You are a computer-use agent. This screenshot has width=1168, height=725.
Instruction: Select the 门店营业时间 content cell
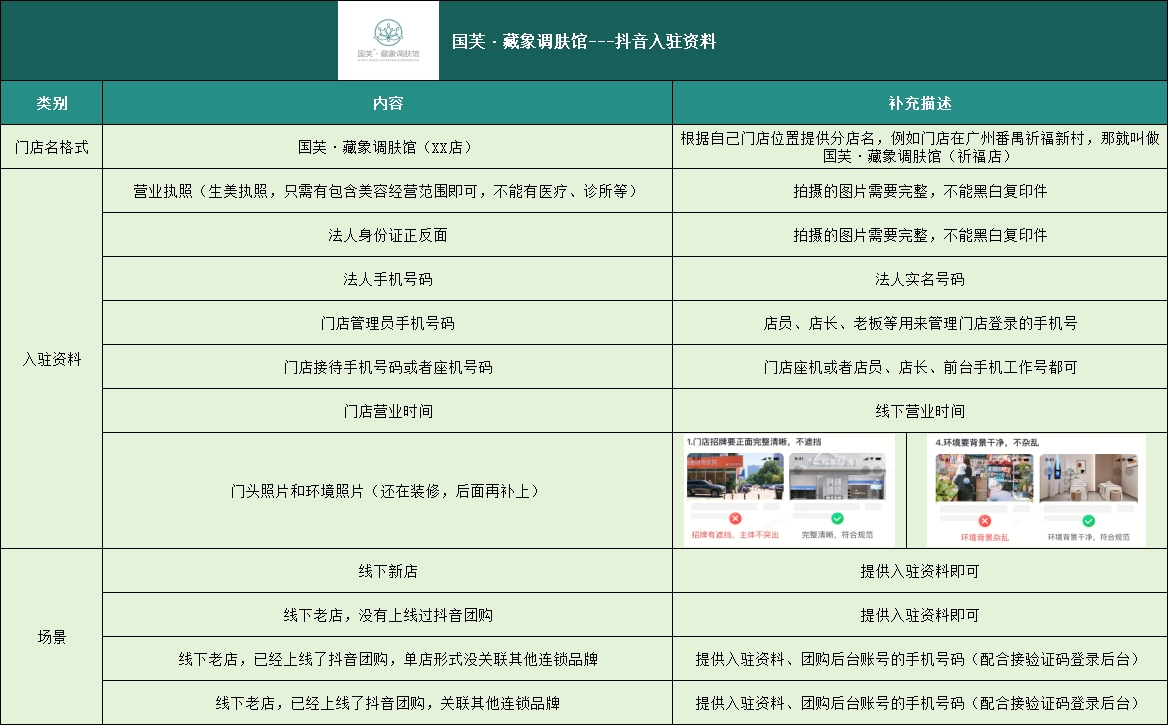387,411
